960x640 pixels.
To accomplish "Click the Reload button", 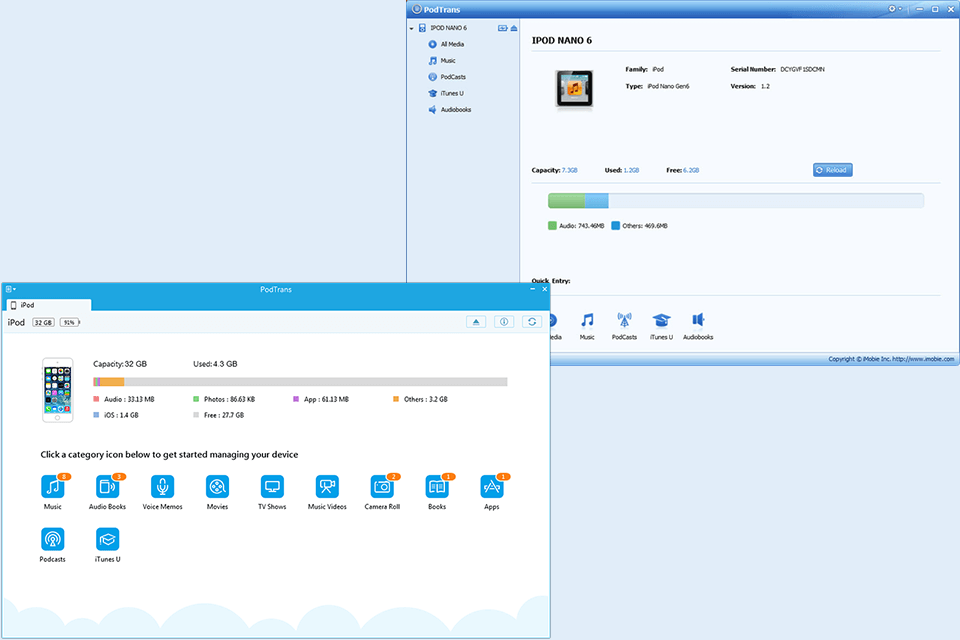I will [x=833, y=170].
